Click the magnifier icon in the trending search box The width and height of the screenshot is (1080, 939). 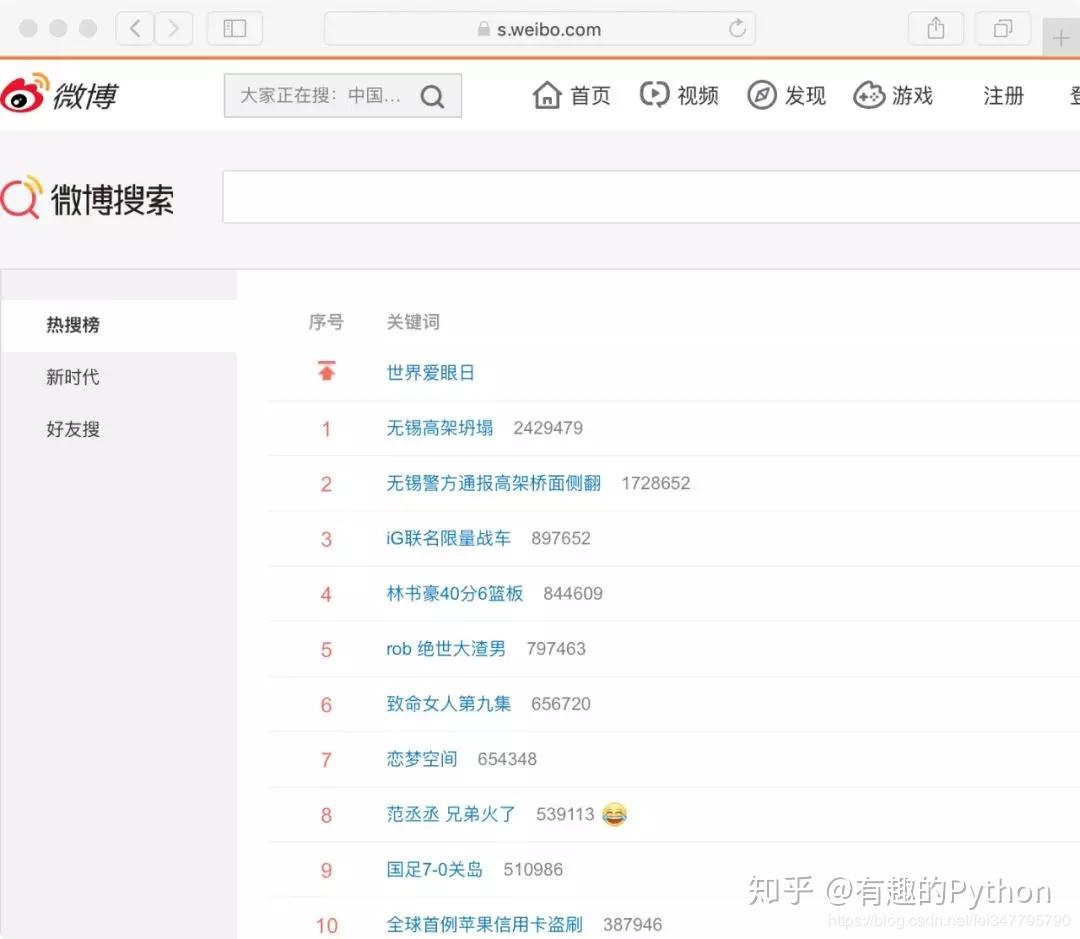(x=432, y=96)
